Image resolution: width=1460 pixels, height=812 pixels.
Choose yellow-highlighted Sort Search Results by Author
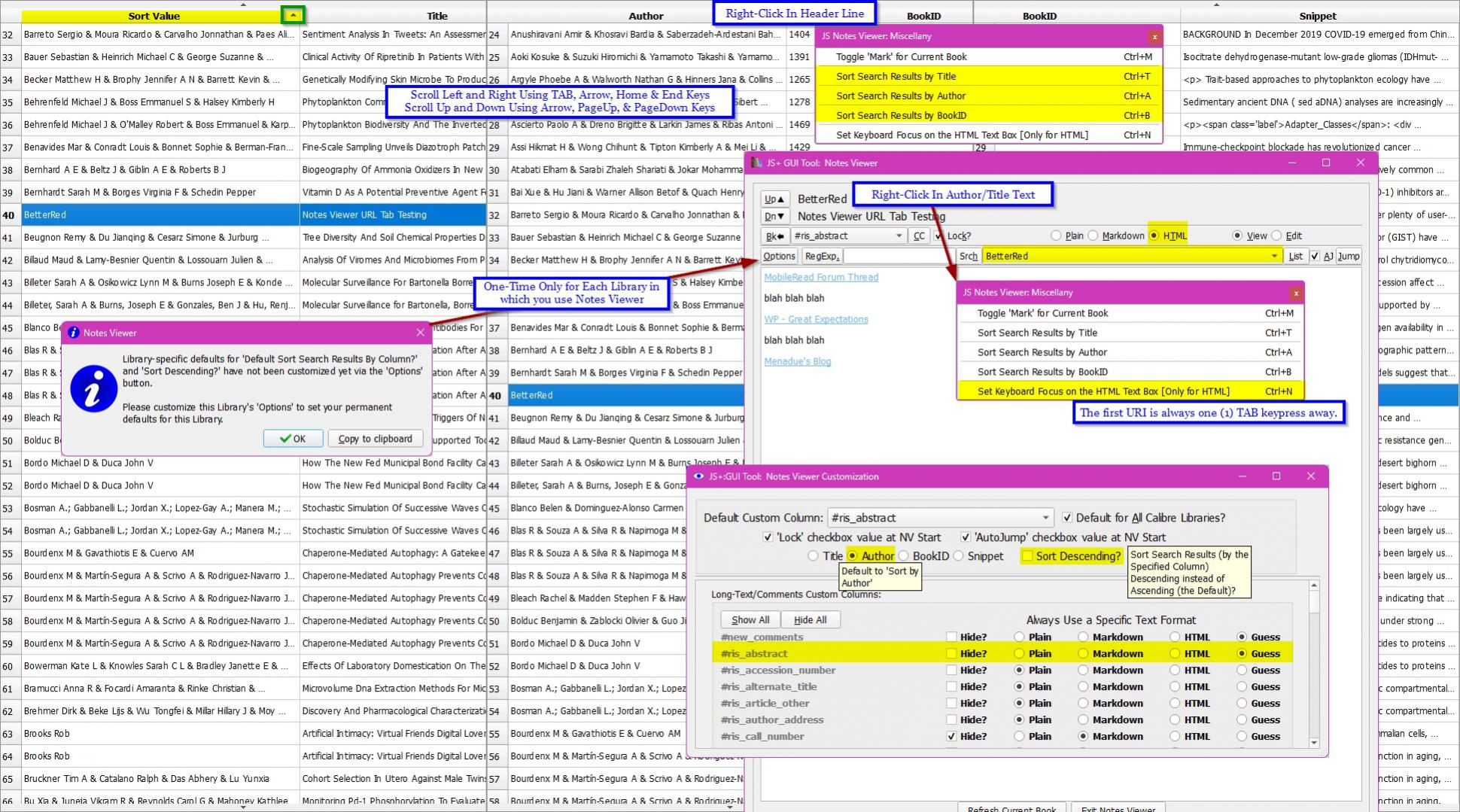pyautogui.click(x=989, y=96)
